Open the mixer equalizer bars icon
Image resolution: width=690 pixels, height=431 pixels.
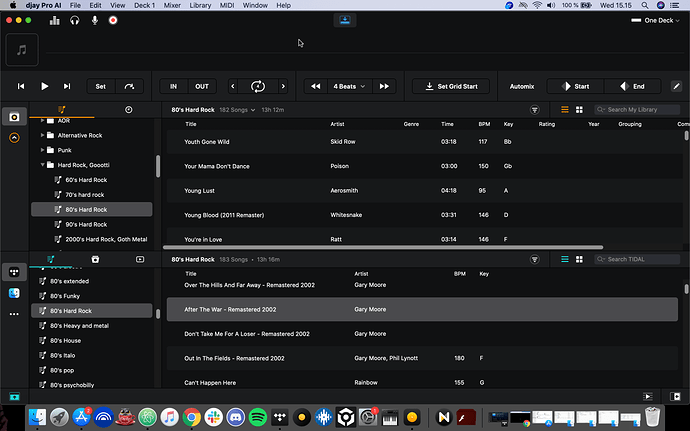click(x=55, y=21)
